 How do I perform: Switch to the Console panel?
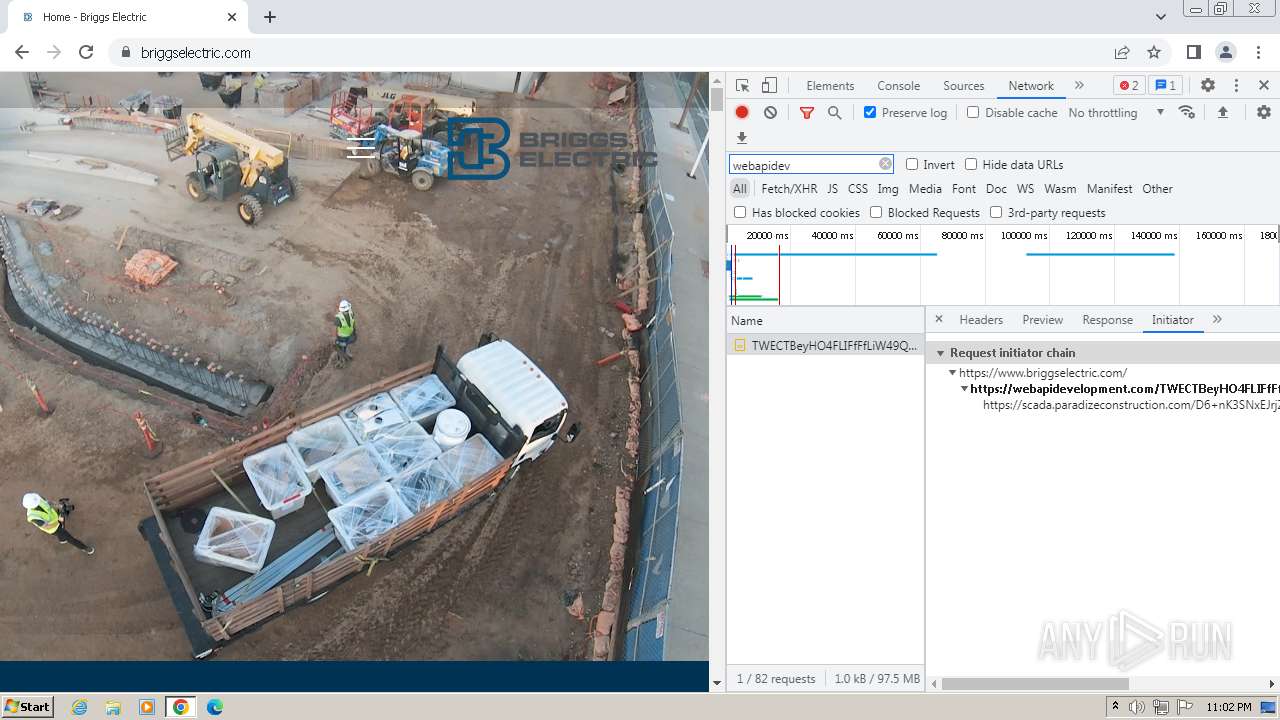coord(898,85)
